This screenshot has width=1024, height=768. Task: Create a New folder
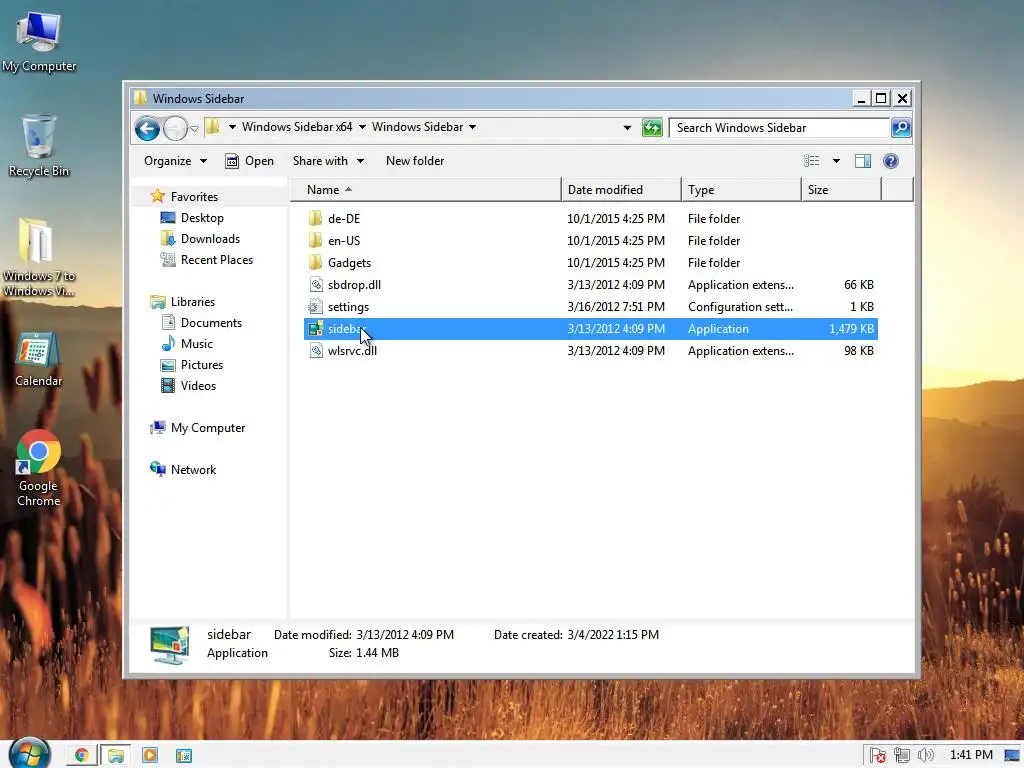pyautogui.click(x=415, y=161)
